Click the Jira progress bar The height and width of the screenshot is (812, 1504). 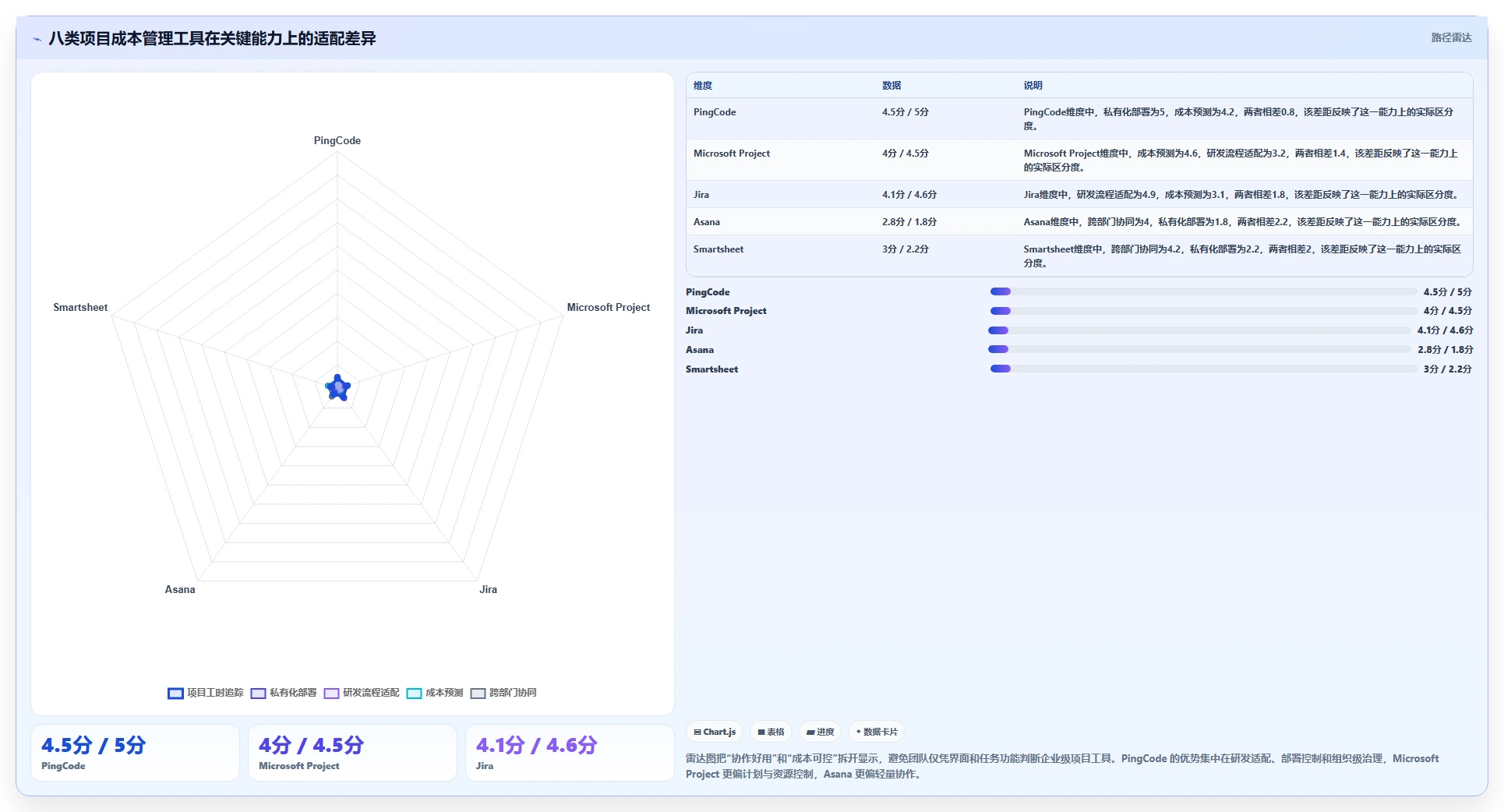tap(1200, 330)
